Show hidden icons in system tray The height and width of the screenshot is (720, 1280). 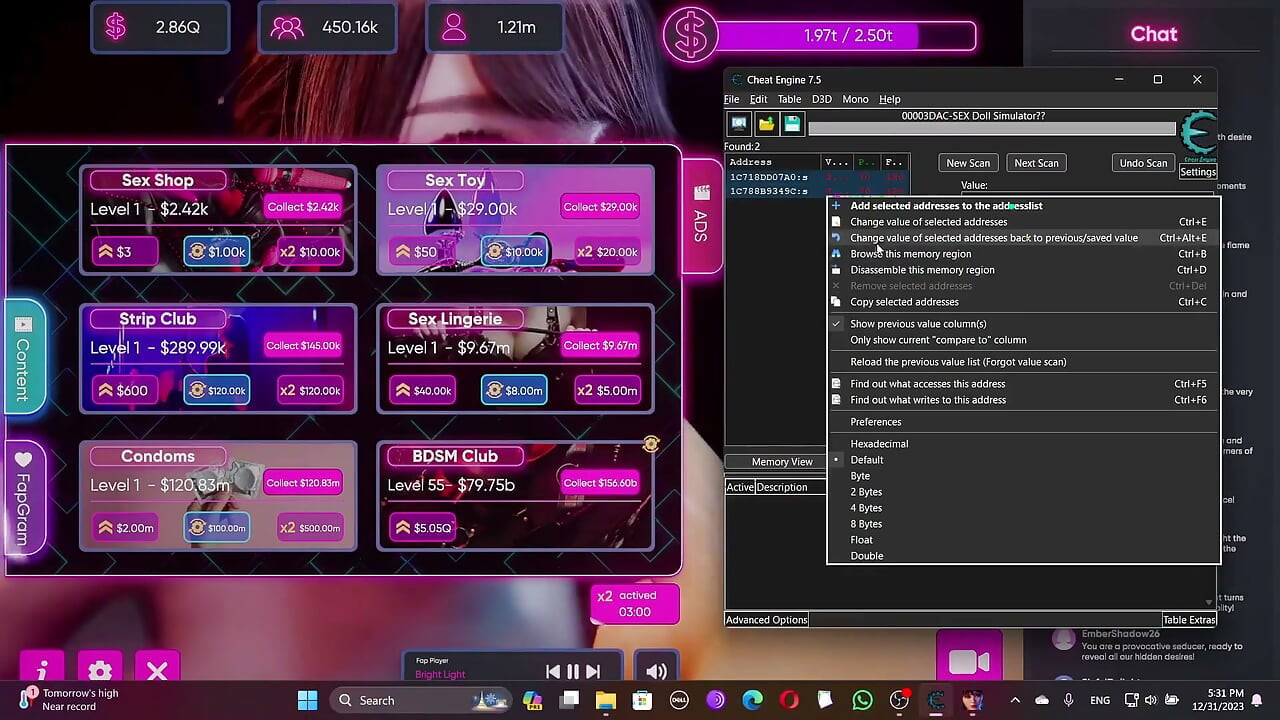pos(1015,700)
